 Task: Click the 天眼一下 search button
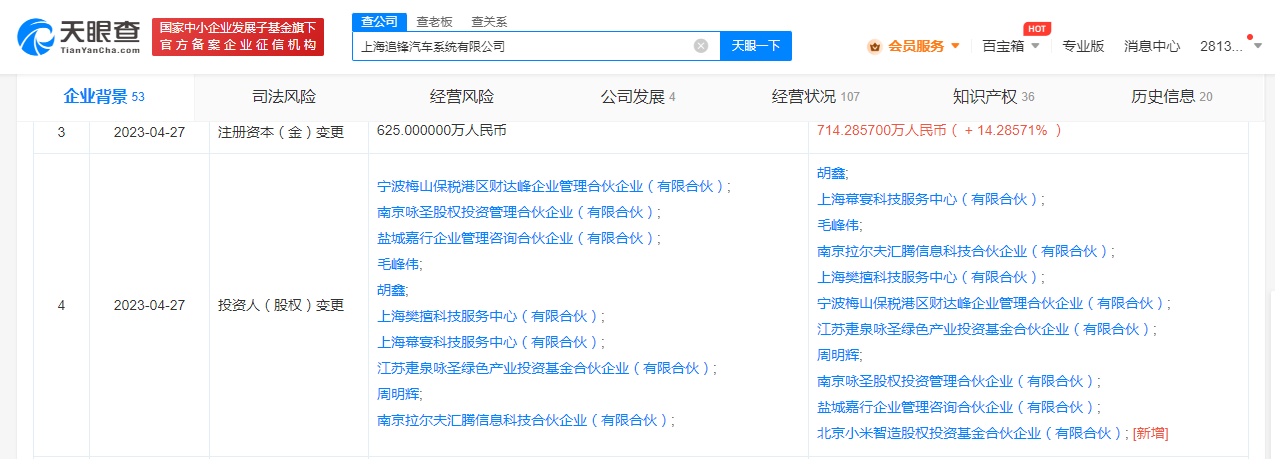(x=756, y=46)
